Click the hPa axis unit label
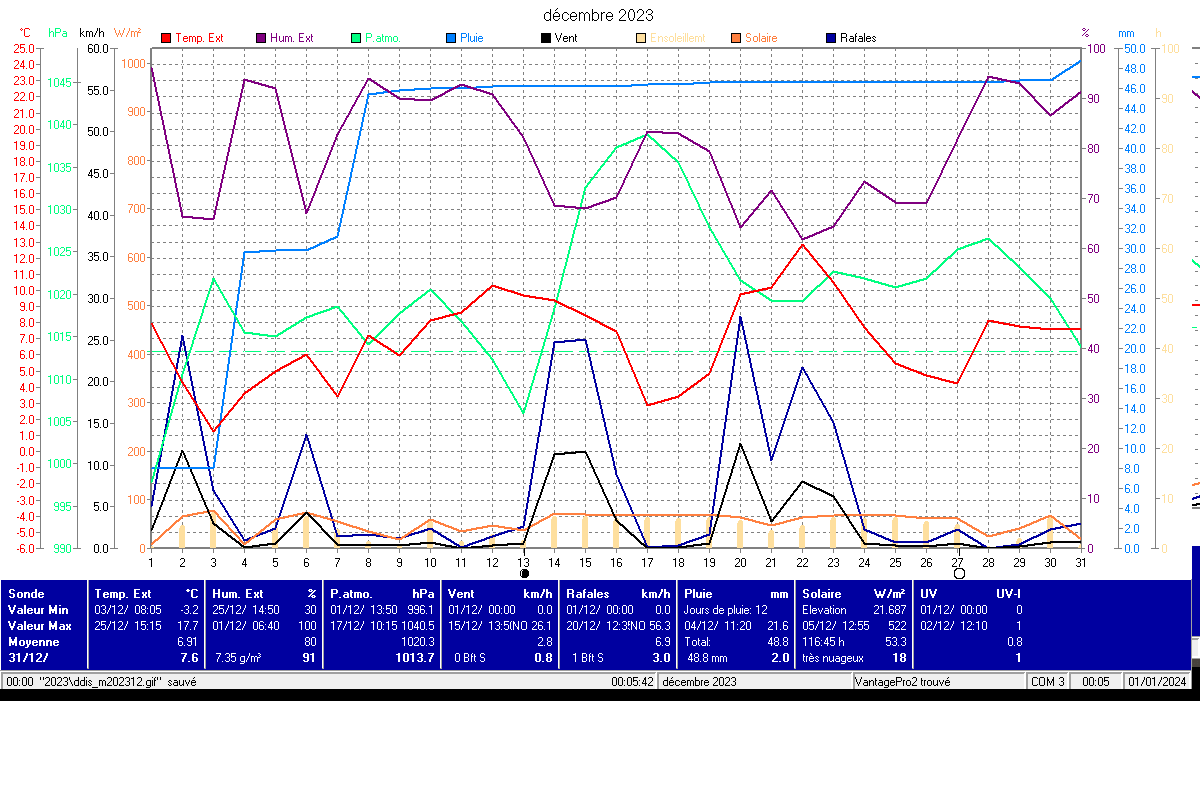This screenshot has width=1200, height=787. point(58,32)
